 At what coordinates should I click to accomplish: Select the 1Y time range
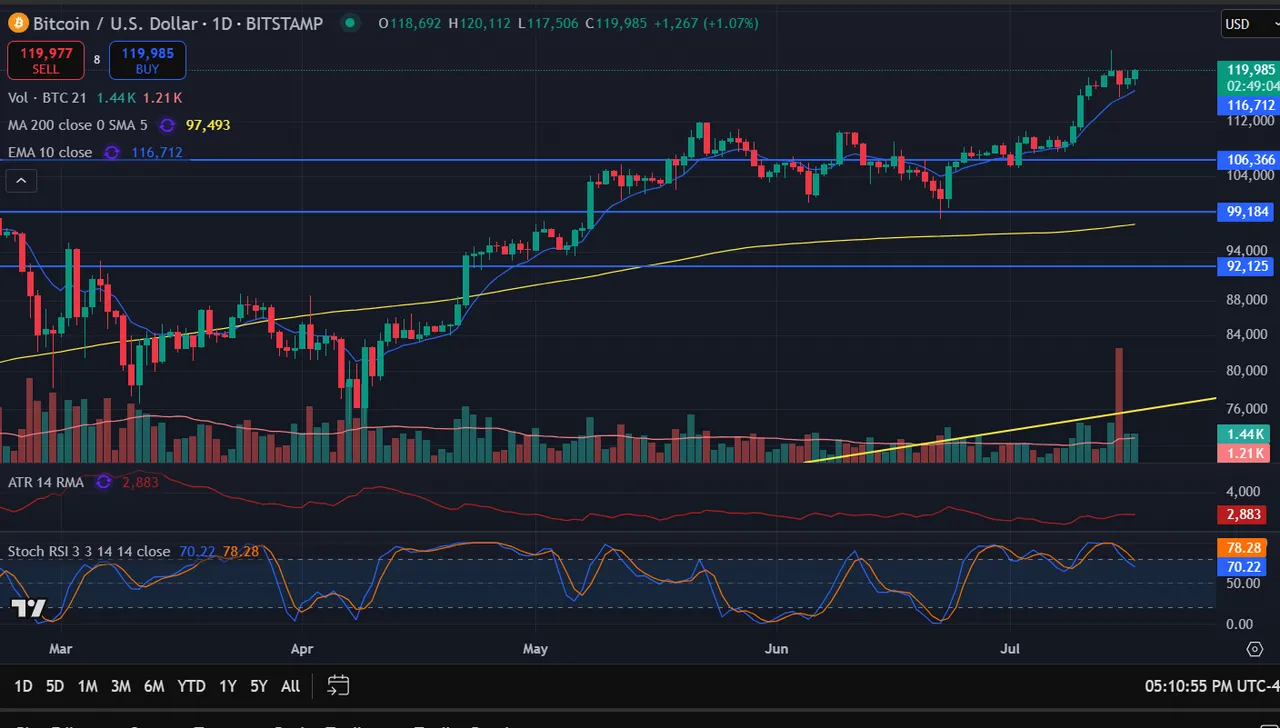[x=228, y=686]
